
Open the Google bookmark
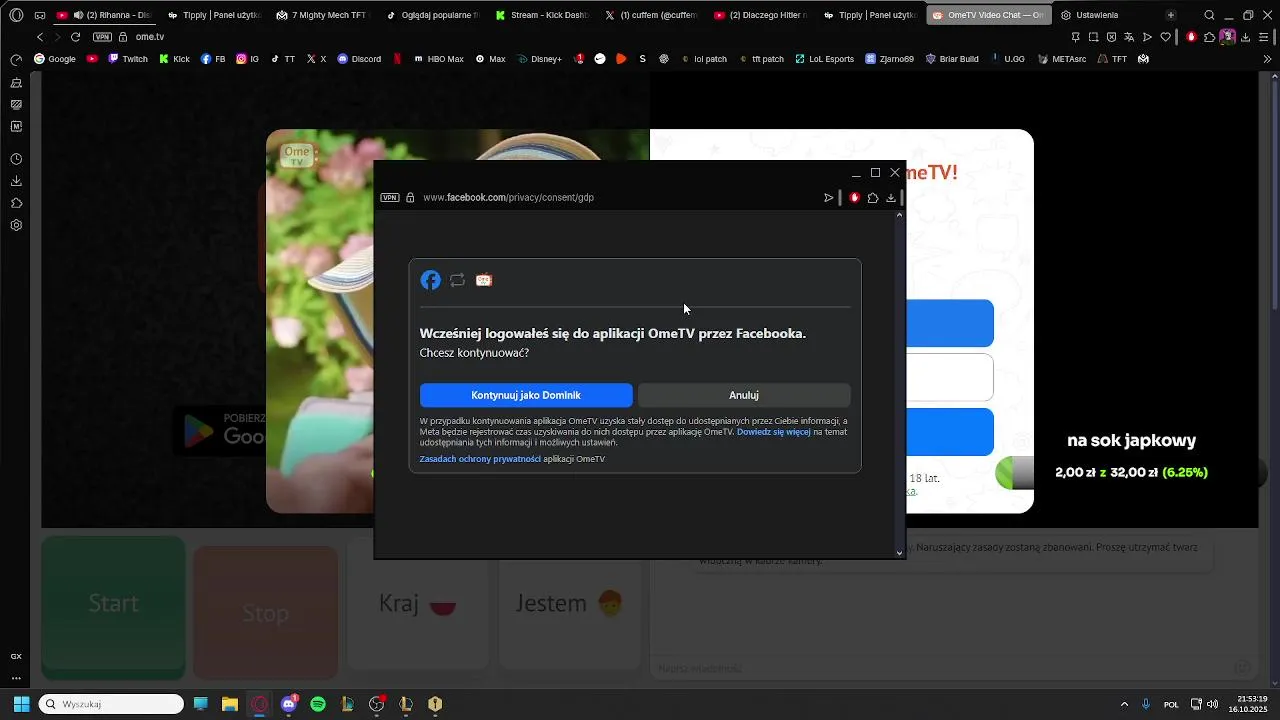[x=55, y=59]
